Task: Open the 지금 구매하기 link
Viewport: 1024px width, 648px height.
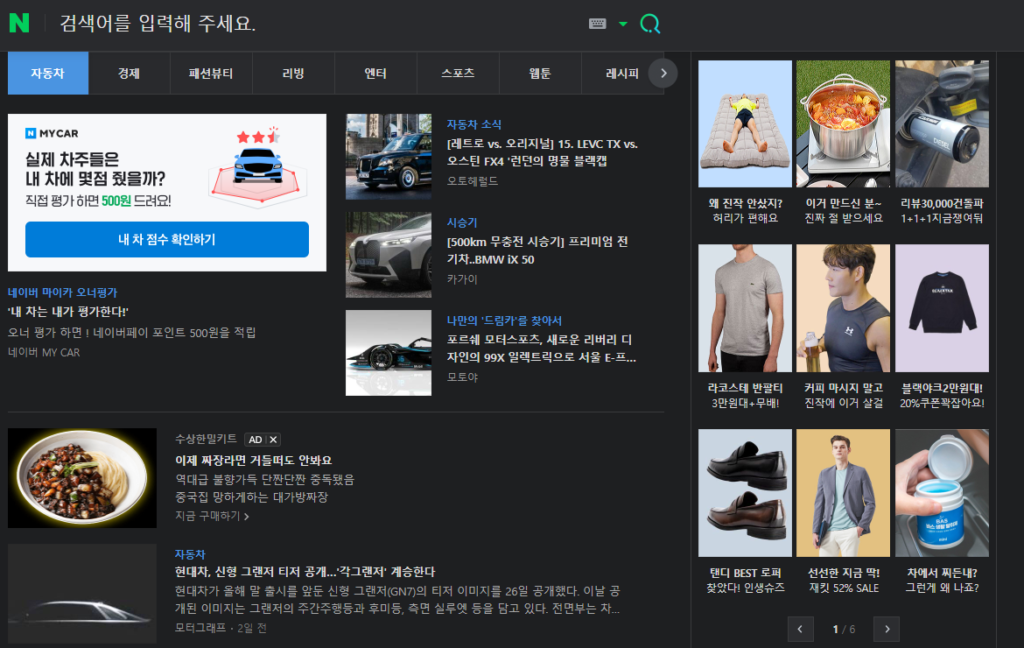Action: click(212, 516)
